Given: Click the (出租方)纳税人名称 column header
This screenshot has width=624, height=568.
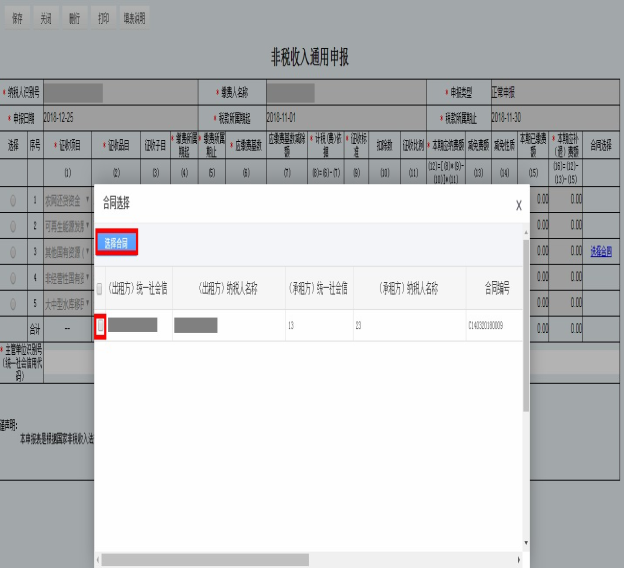Looking at the screenshot, I should point(228,288).
